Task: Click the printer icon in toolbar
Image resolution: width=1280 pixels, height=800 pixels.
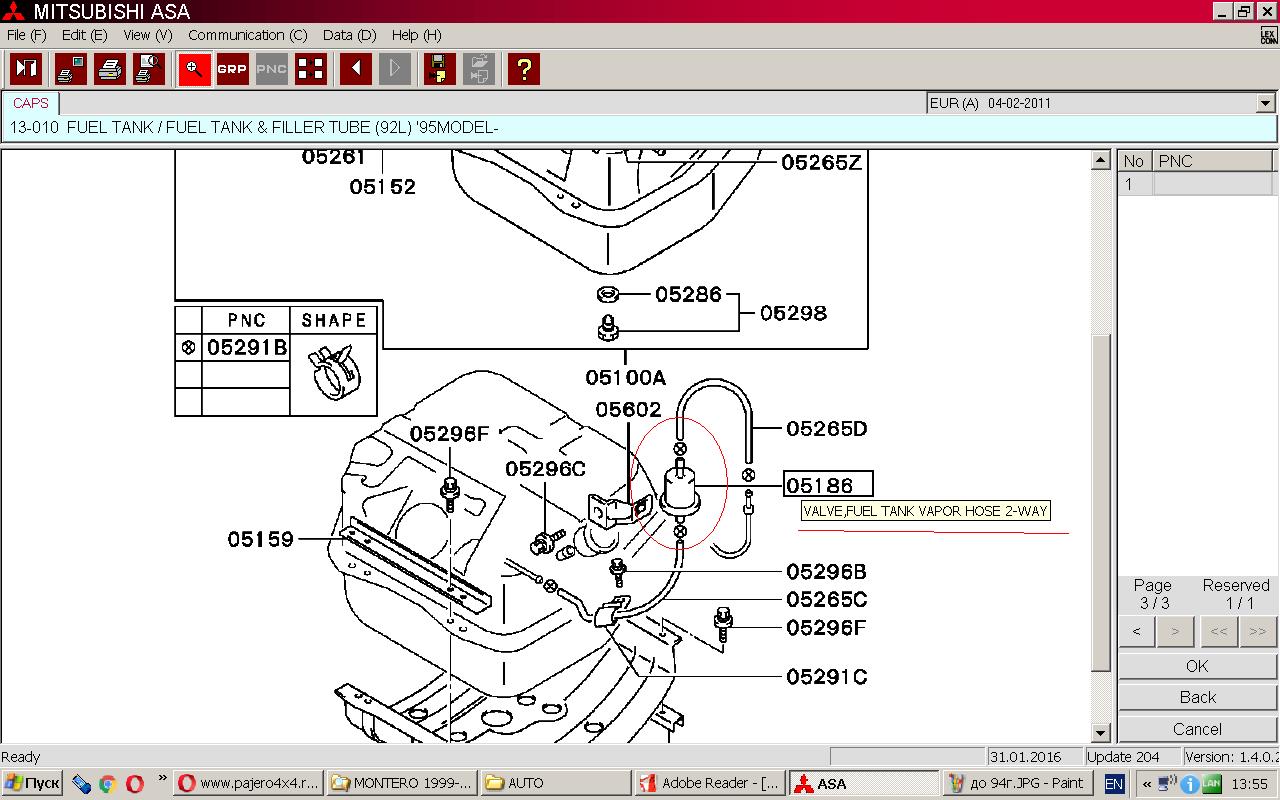Action: click(x=110, y=69)
